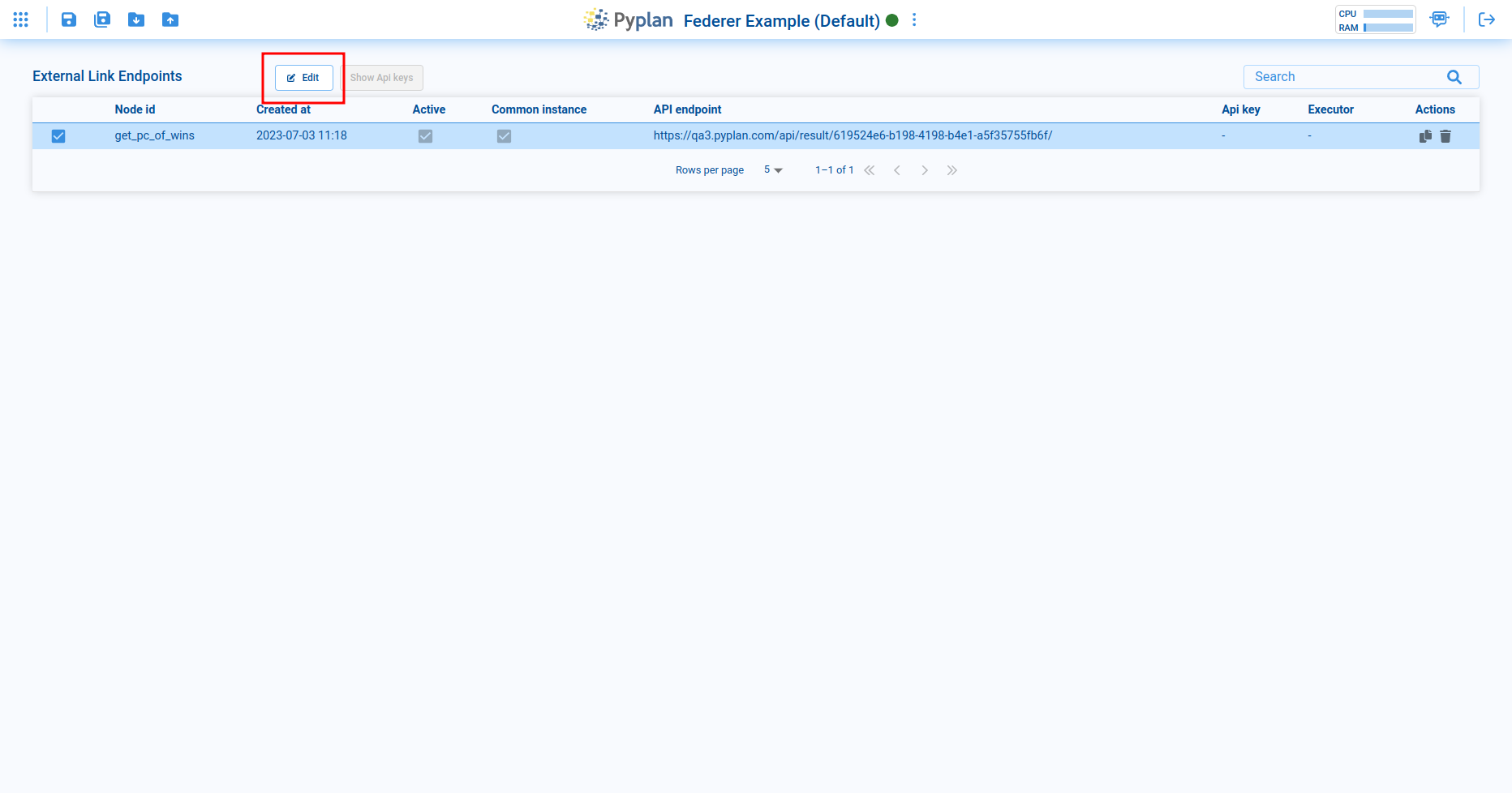Click the logout icon
The width and height of the screenshot is (1512, 793).
coord(1486,19)
